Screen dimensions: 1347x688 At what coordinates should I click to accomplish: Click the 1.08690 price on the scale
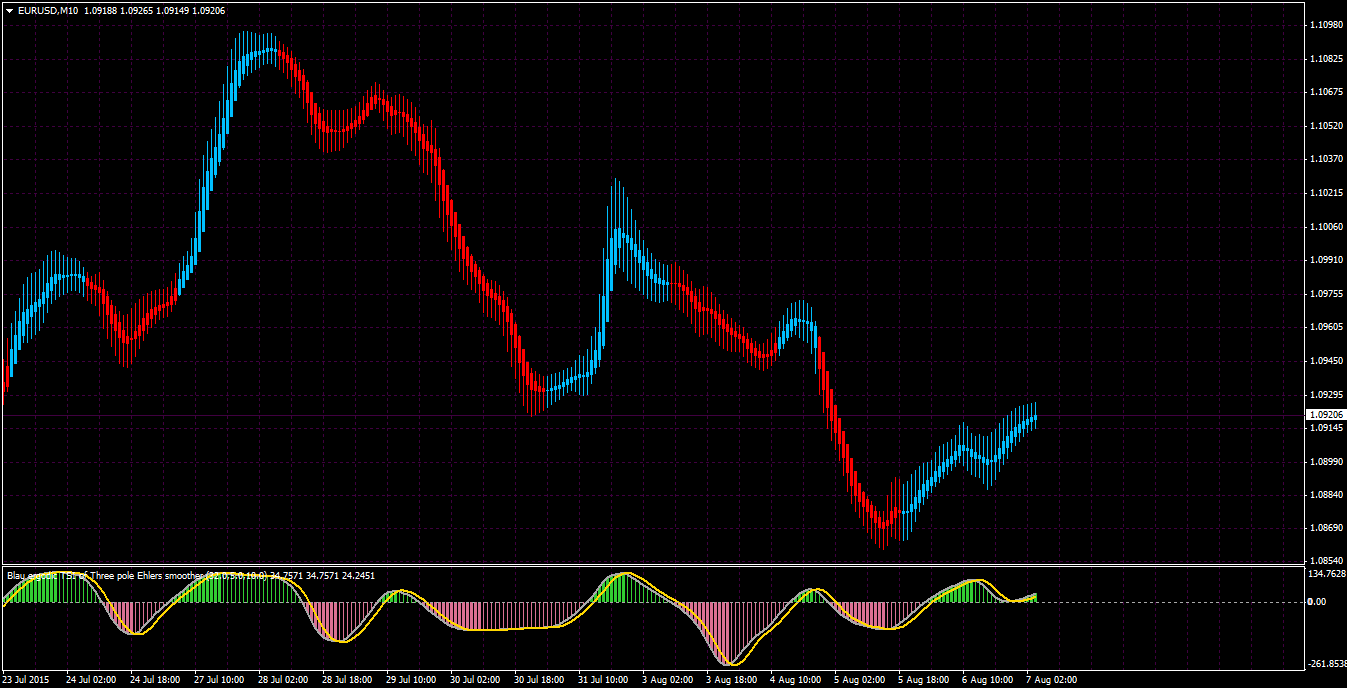click(1326, 528)
